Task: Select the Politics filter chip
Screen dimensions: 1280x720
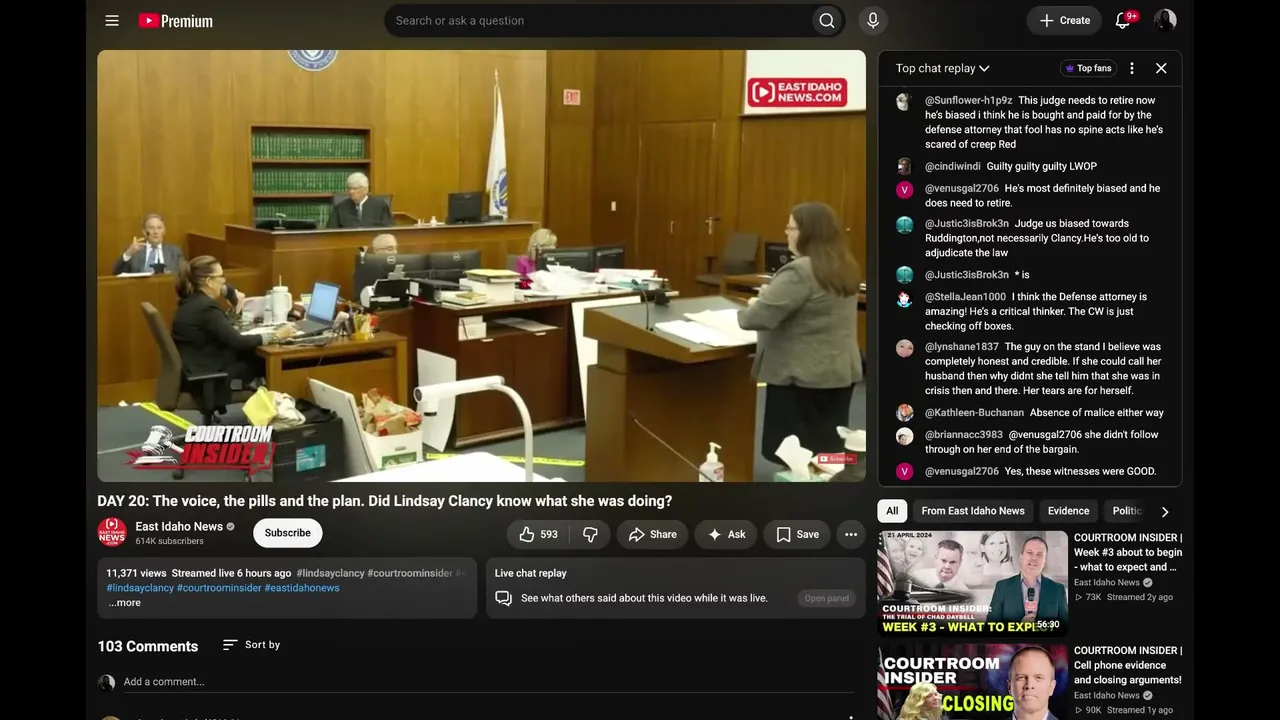Action: coord(1125,511)
